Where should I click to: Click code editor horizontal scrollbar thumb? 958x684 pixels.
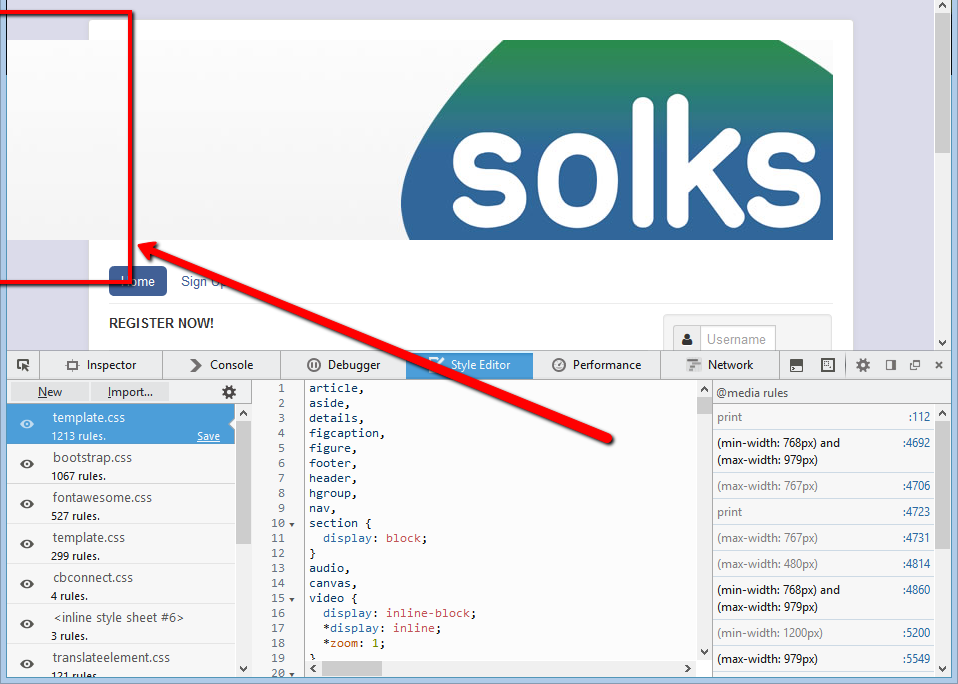pyautogui.click(x=352, y=668)
